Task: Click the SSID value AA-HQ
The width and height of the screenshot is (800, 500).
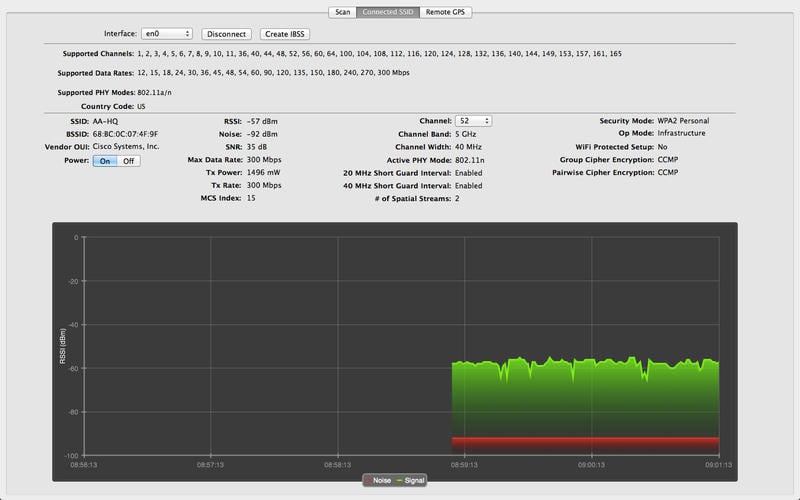Action: click(x=105, y=121)
